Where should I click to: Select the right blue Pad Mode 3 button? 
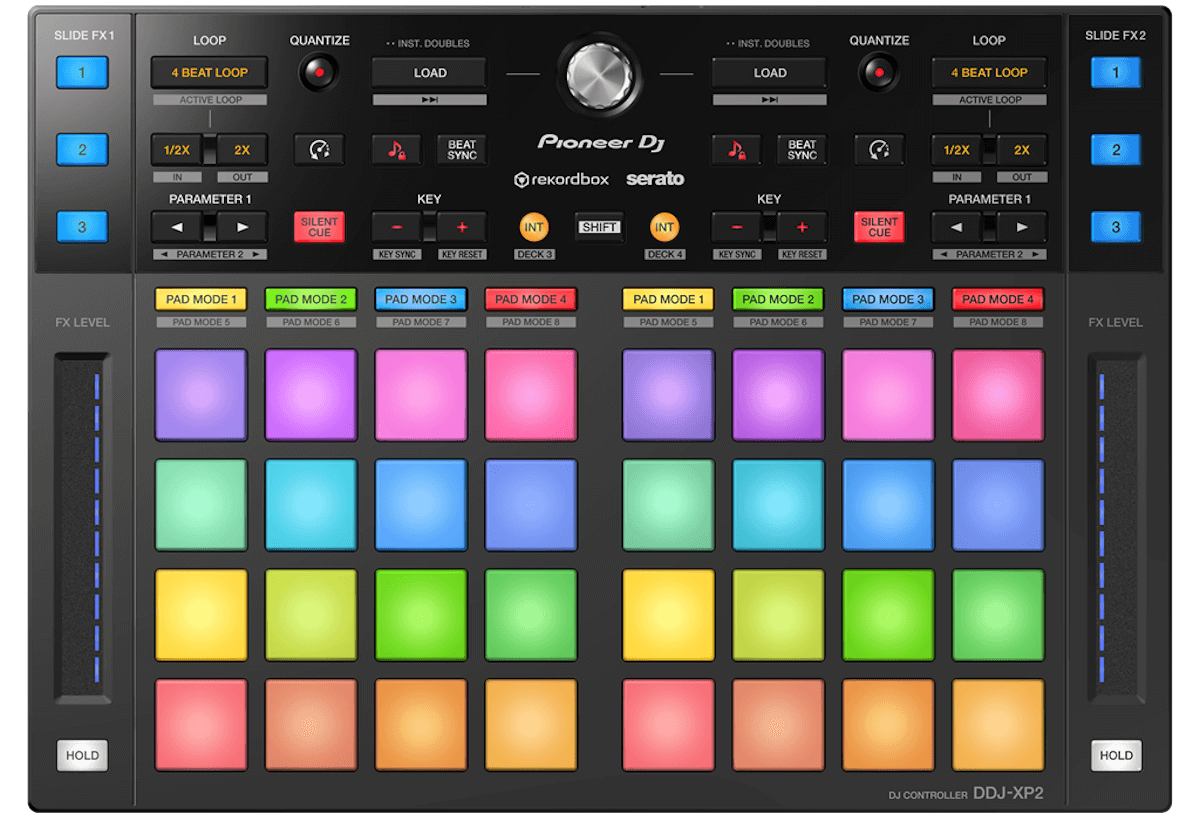point(887,299)
